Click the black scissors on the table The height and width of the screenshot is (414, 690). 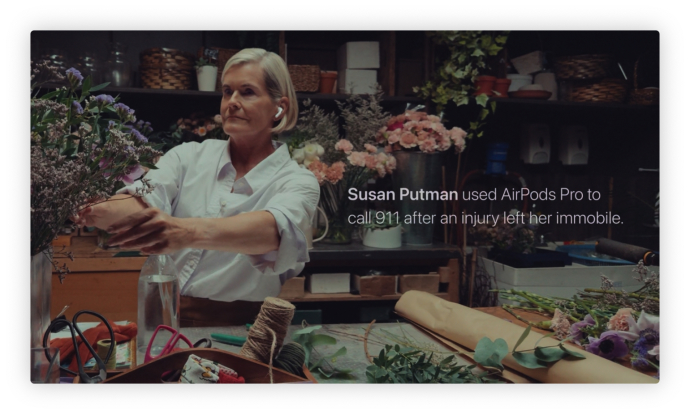tap(80, 344)
